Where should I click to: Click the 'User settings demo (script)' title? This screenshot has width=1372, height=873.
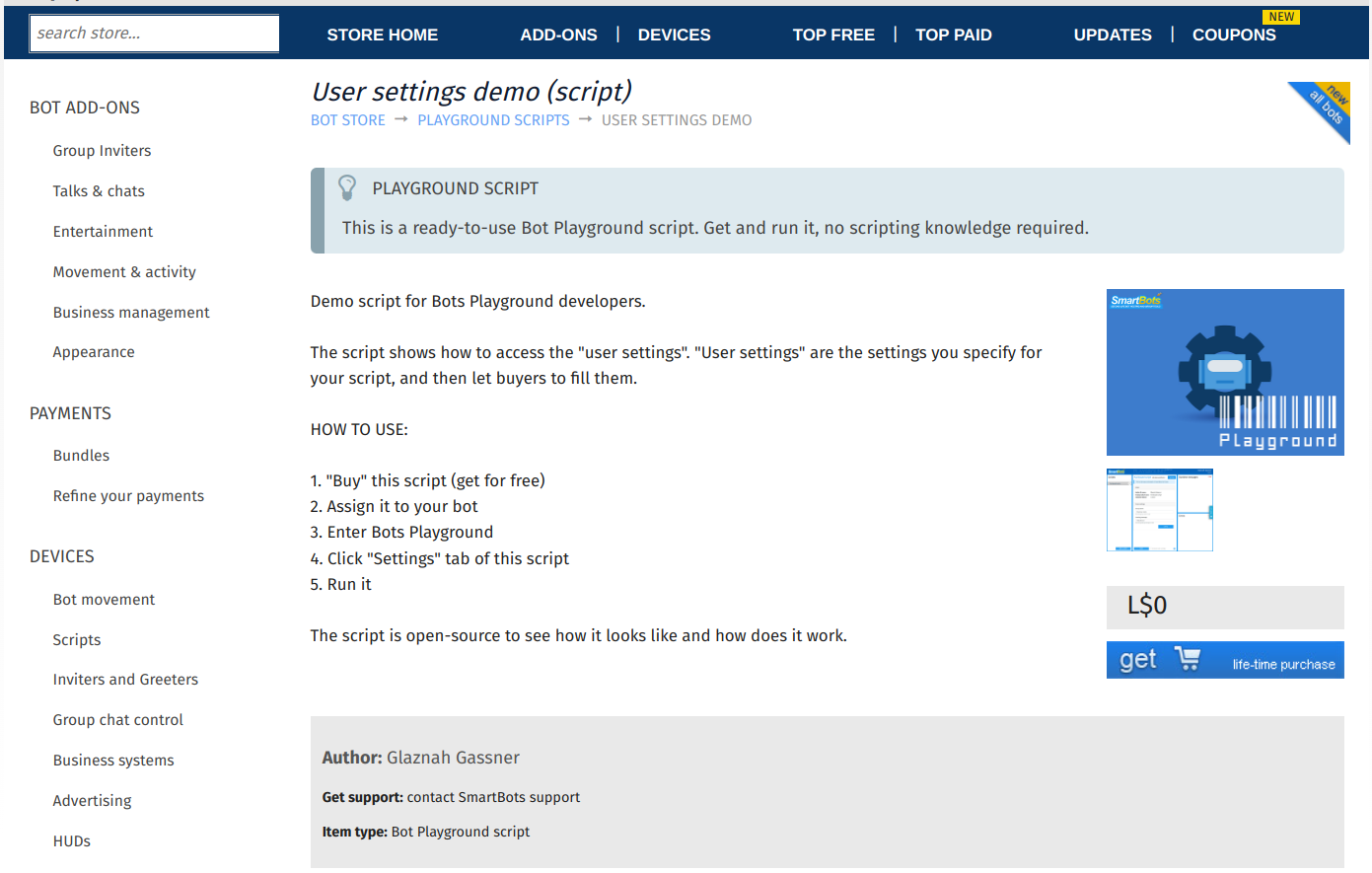coord(471,91)
